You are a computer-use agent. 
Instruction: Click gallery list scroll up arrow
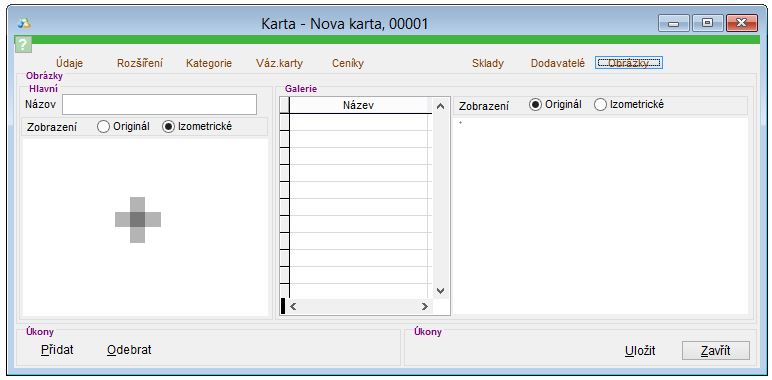[441, 106]
